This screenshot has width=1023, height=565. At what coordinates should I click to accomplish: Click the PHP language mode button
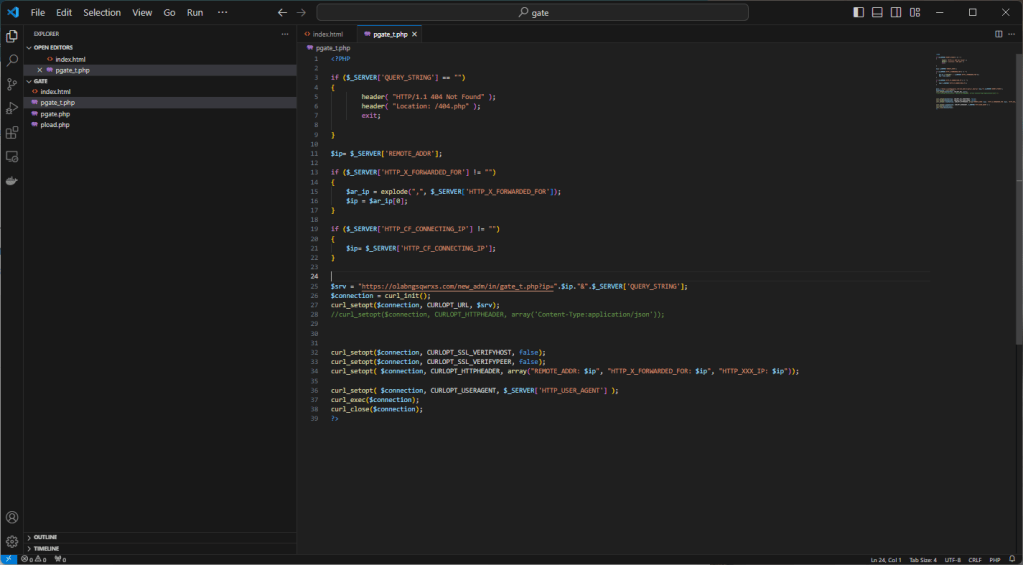pyautogui.click(x=996, y=559)
